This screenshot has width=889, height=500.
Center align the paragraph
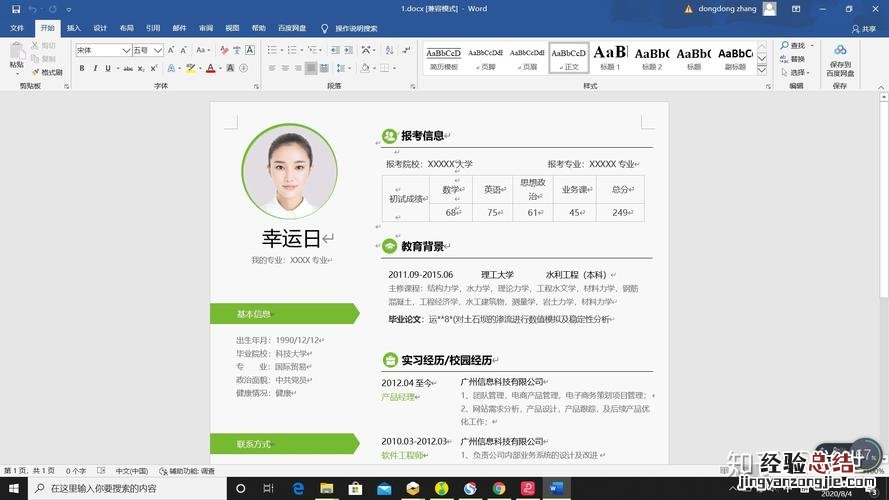pos(283,68)
